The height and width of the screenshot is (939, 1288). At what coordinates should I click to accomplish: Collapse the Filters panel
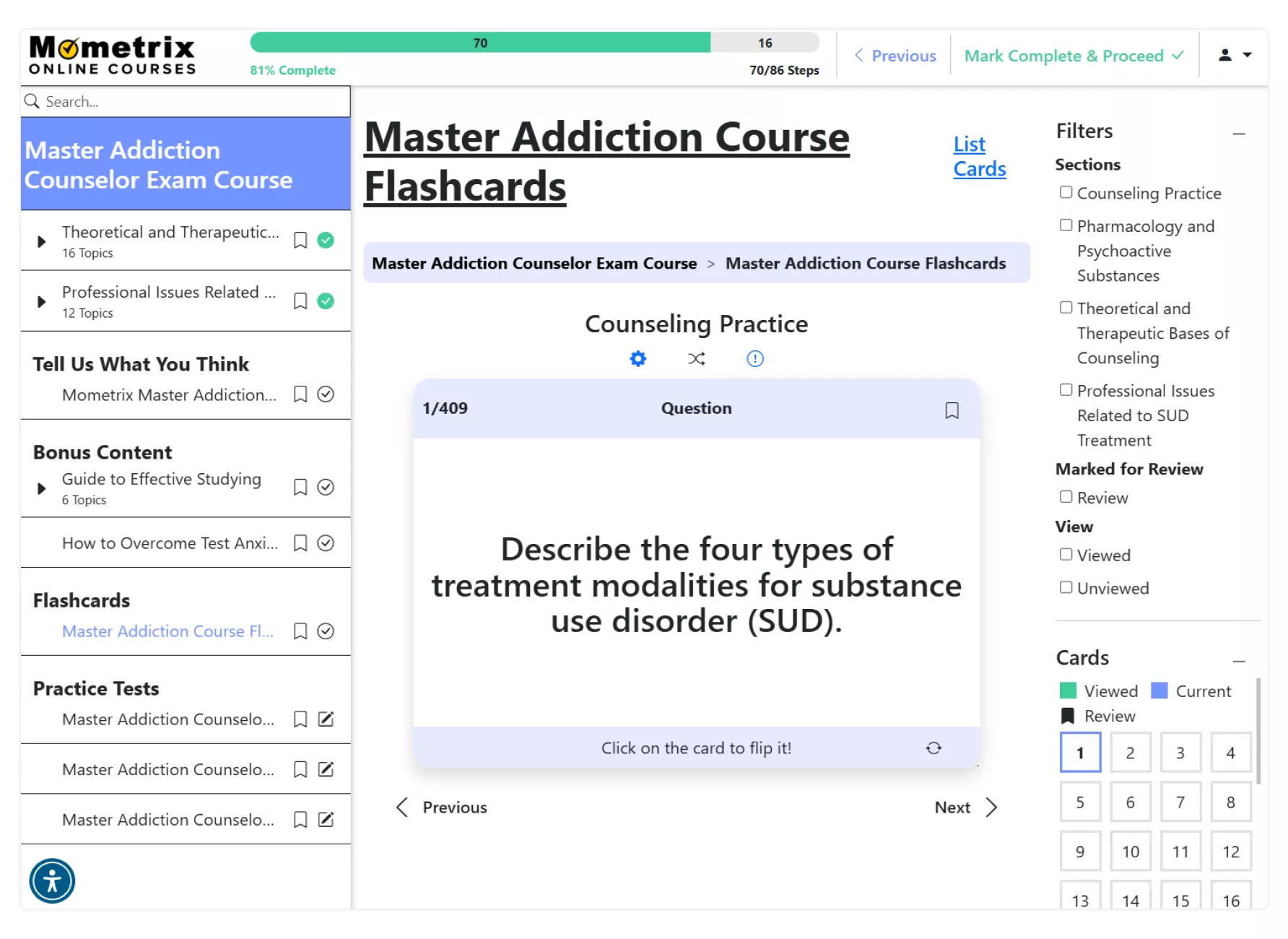[1239, 134]
